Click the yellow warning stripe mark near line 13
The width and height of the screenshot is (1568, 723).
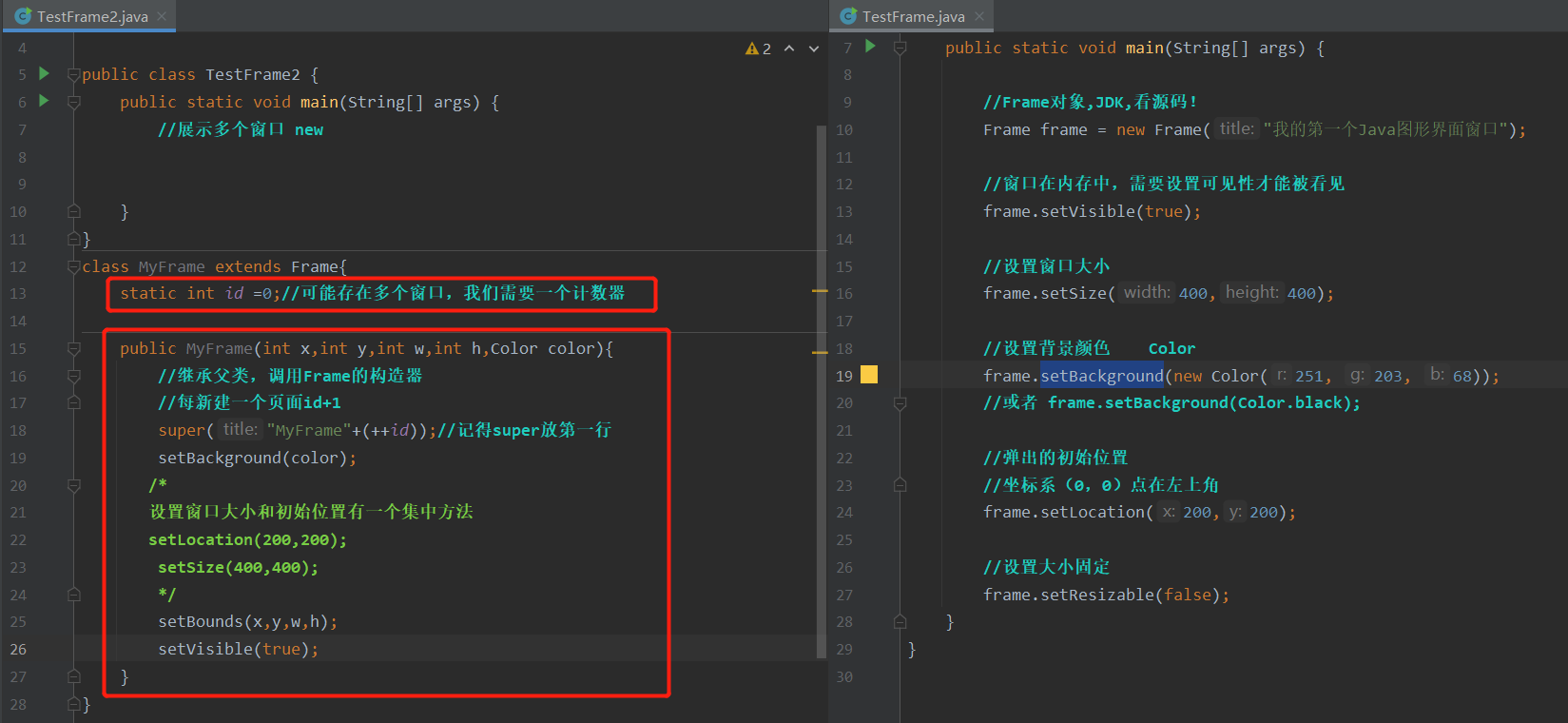[x=820, y=291]
